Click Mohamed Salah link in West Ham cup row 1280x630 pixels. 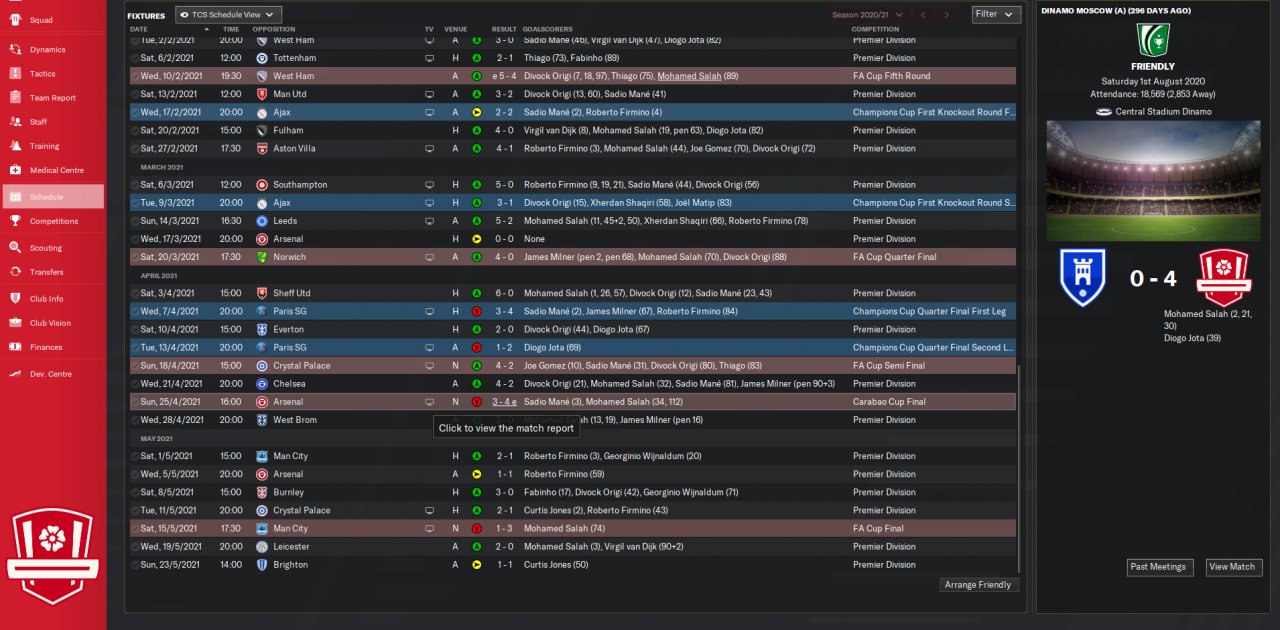pos(691,76)
